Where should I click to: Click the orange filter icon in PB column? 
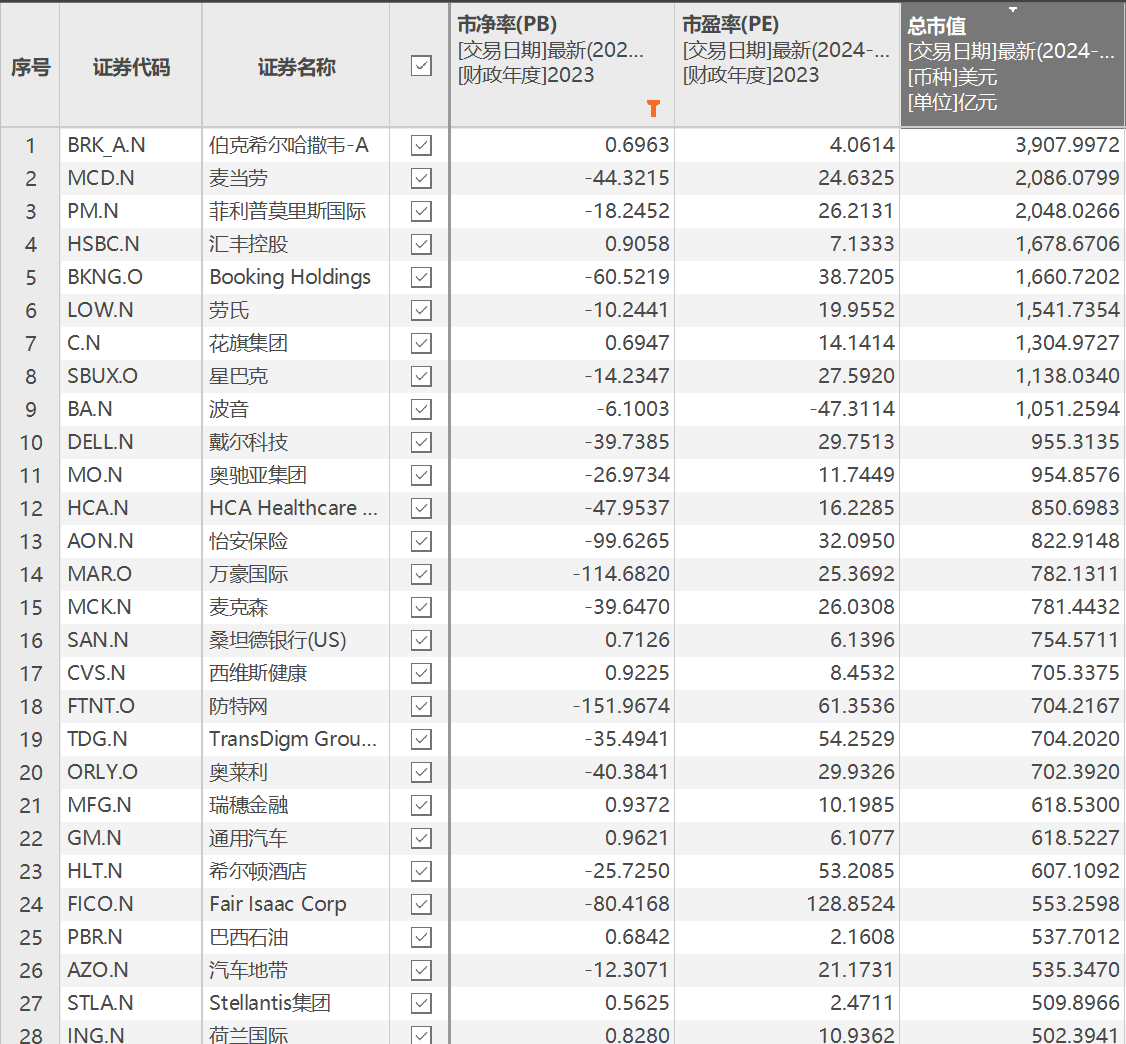pyautogui.click(x=653, y=108)
